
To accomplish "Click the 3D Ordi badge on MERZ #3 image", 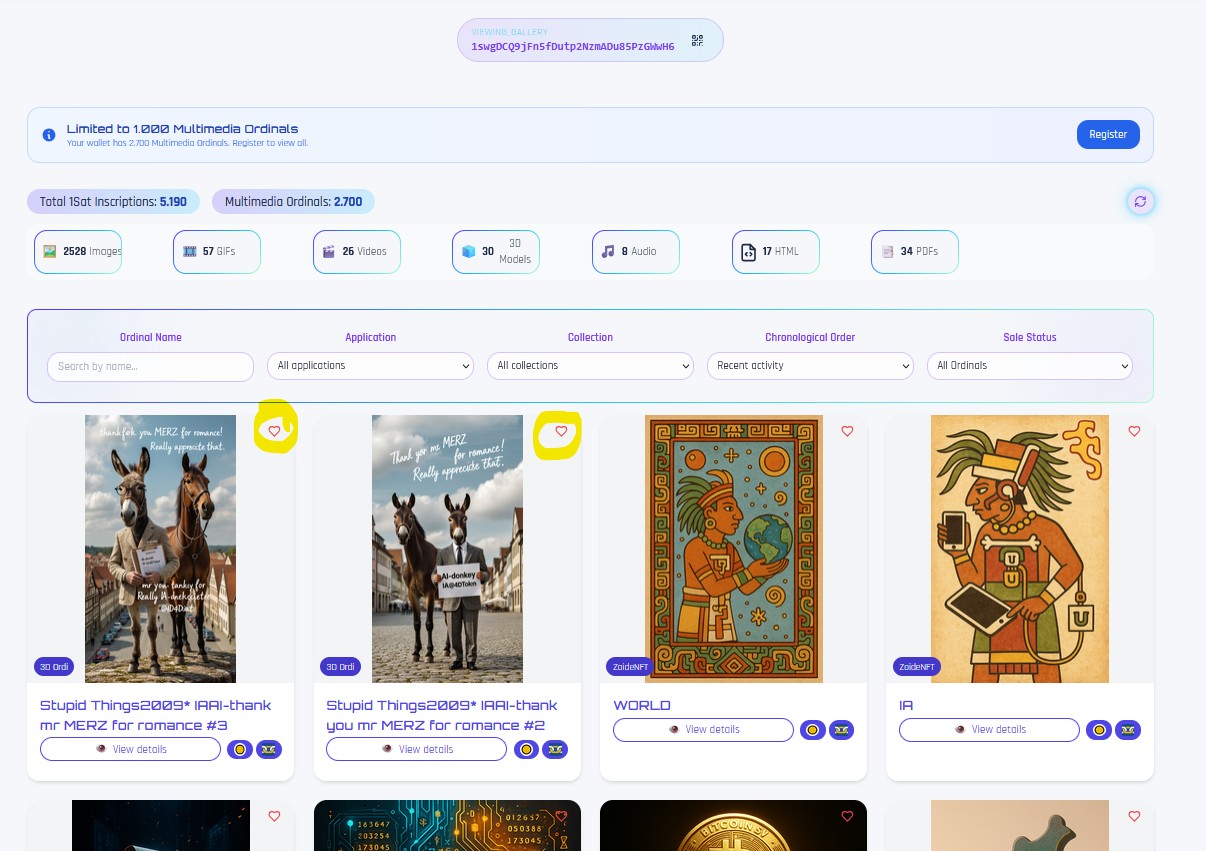I will pos(54,667).
